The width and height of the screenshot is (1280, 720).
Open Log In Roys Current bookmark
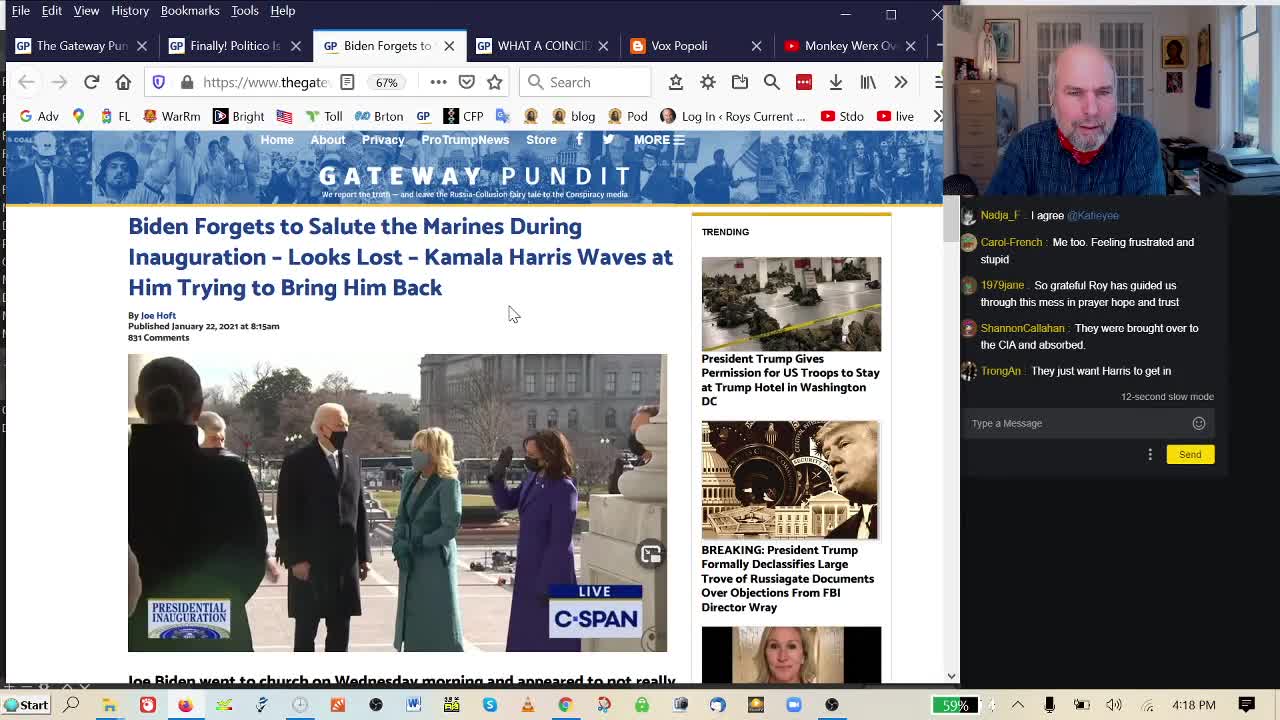pos(733,116)
